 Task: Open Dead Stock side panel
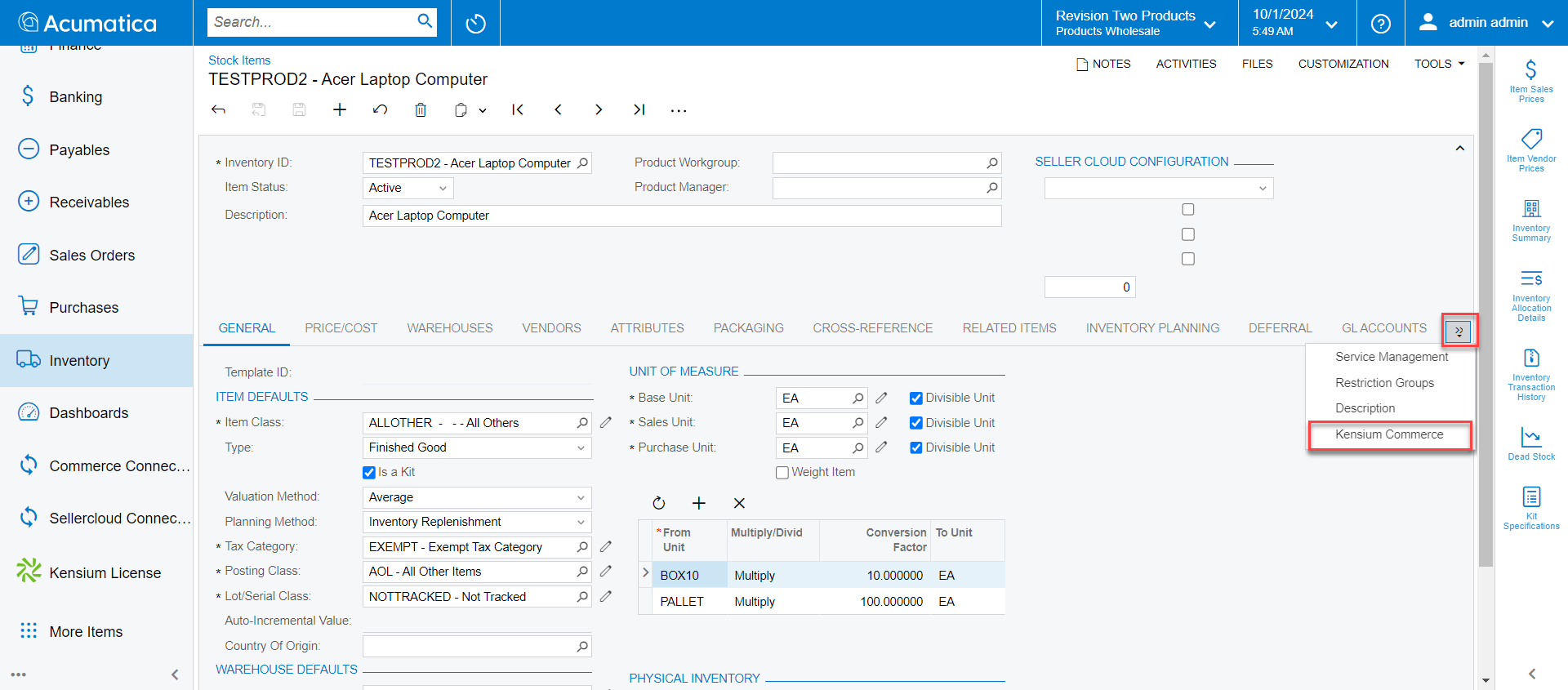pyautogui.click(x=1531, y=443)
